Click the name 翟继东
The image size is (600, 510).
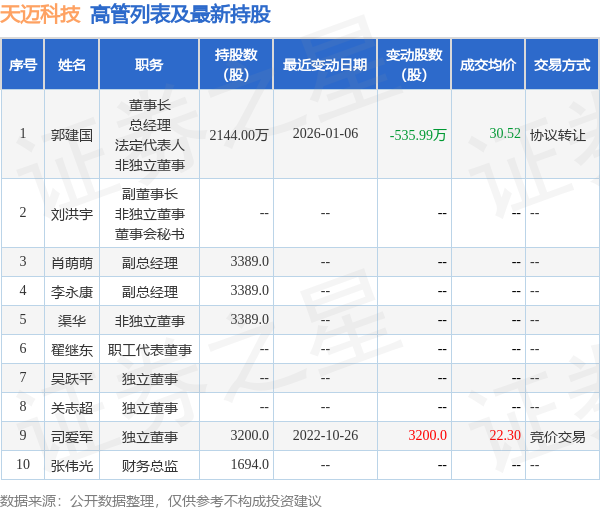coord(72,350)
